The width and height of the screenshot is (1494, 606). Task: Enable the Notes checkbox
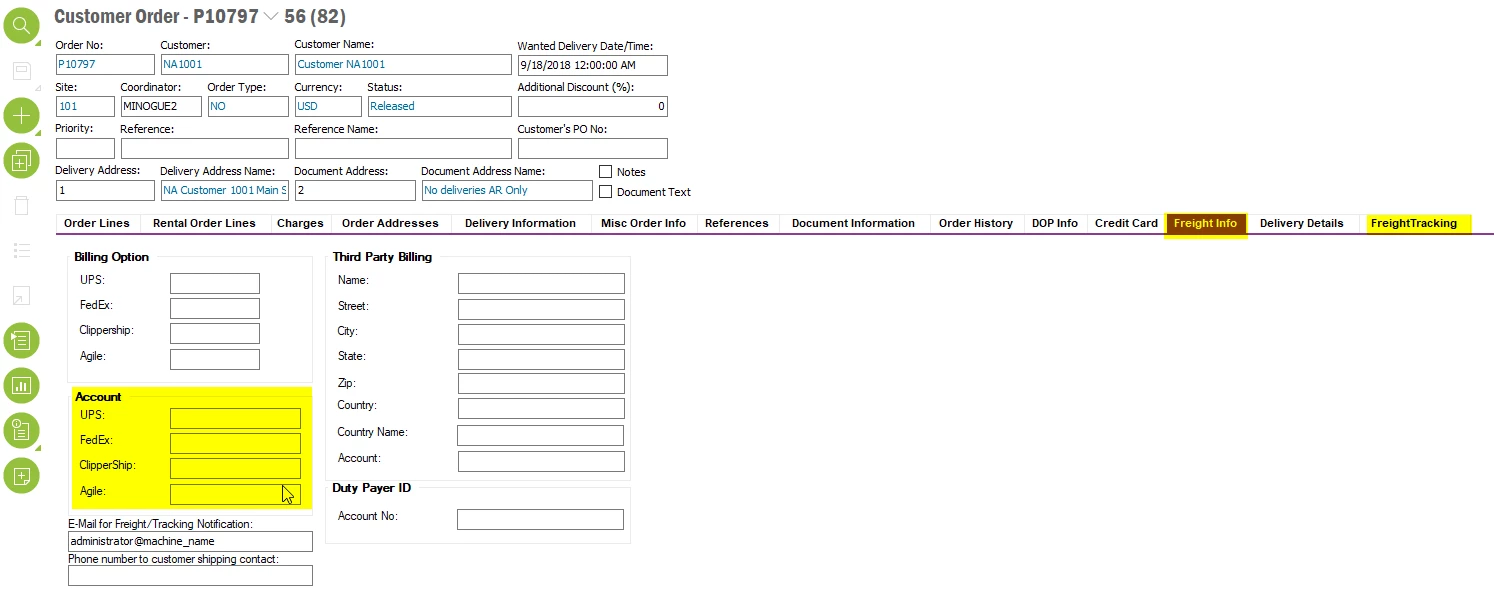pyautogui.click(x=605, y=172)
